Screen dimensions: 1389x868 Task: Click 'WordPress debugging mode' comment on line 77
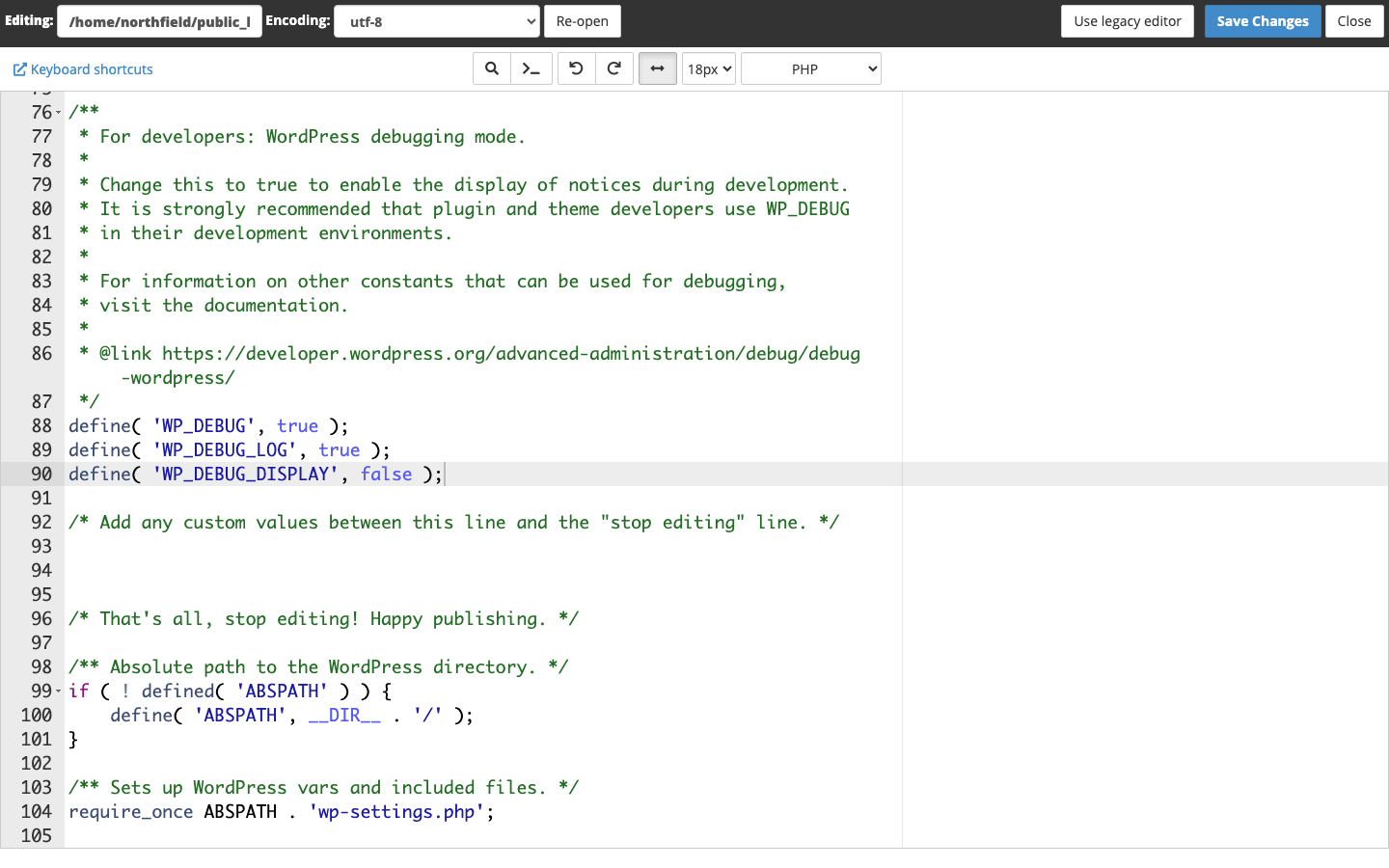pos(395,137)
